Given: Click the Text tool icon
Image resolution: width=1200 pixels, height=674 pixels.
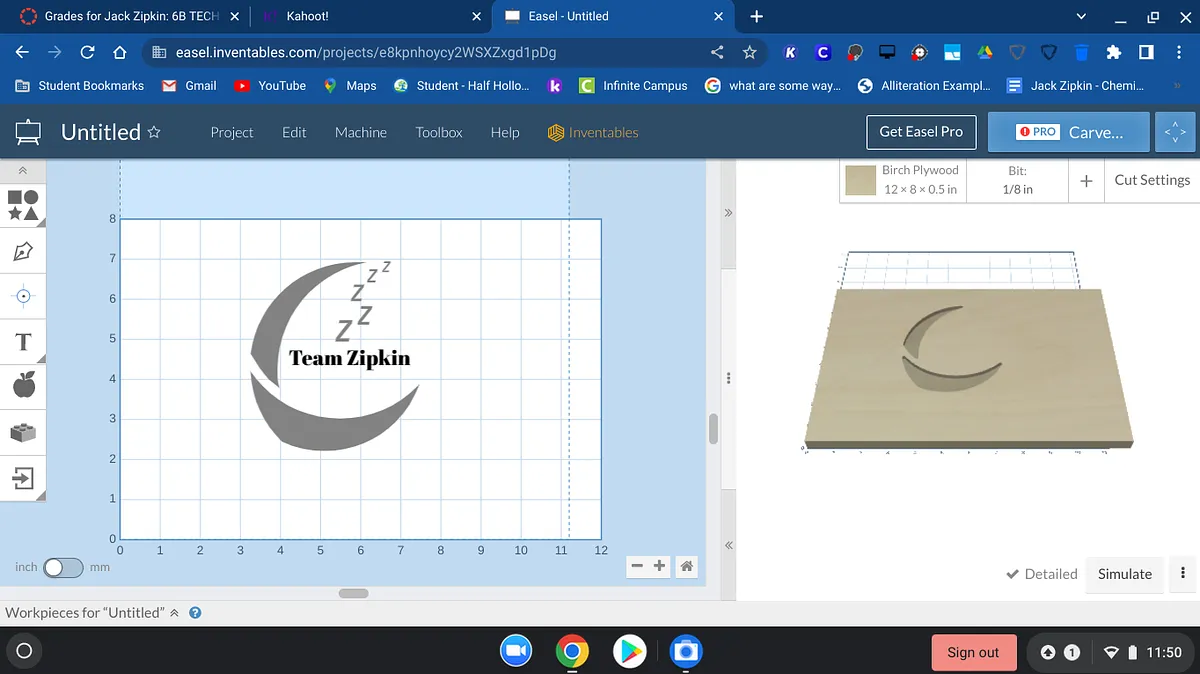Looking at the screenshot, I should click(24, 343).
